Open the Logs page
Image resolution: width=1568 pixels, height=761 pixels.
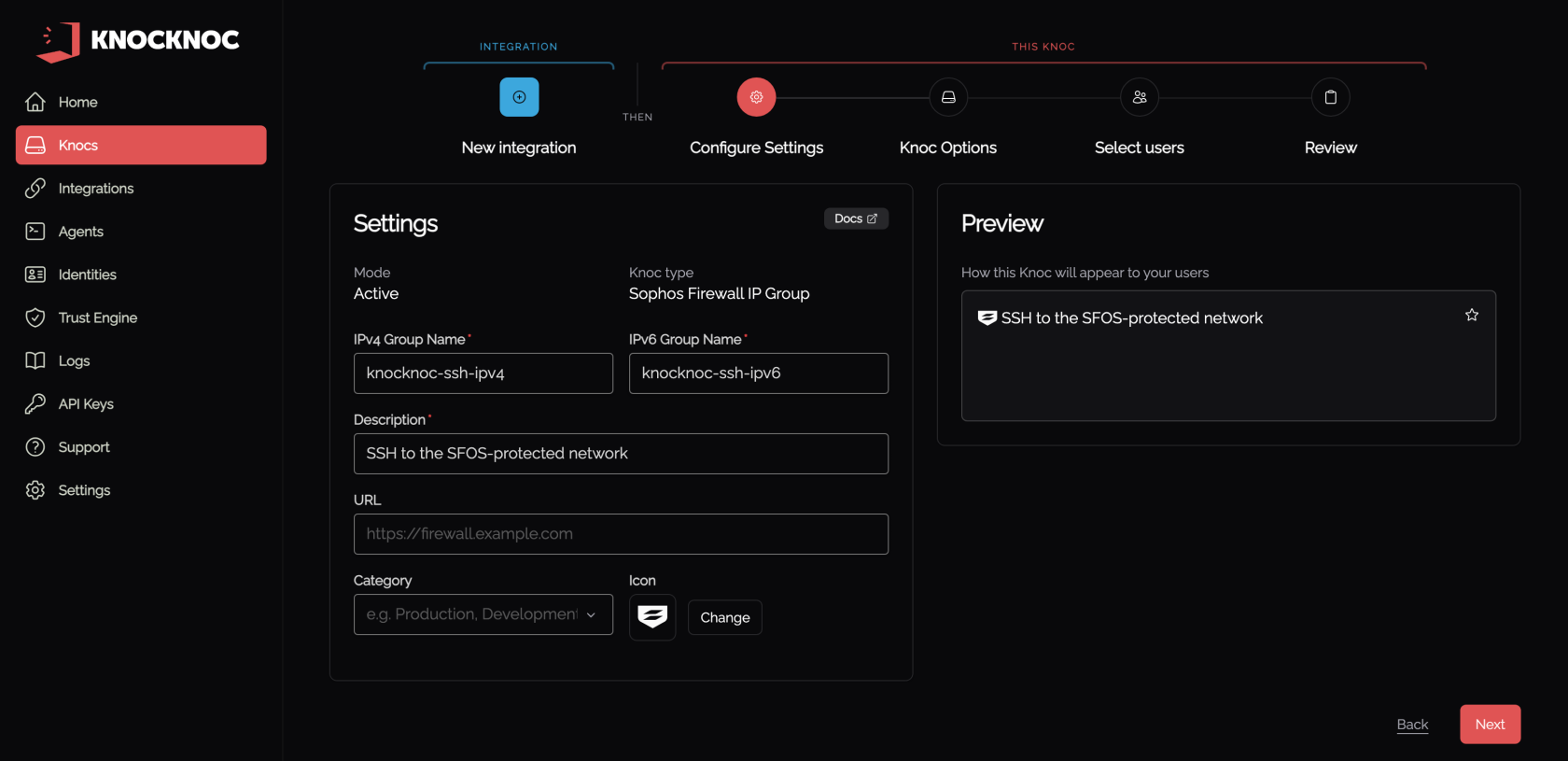(141, 360)
